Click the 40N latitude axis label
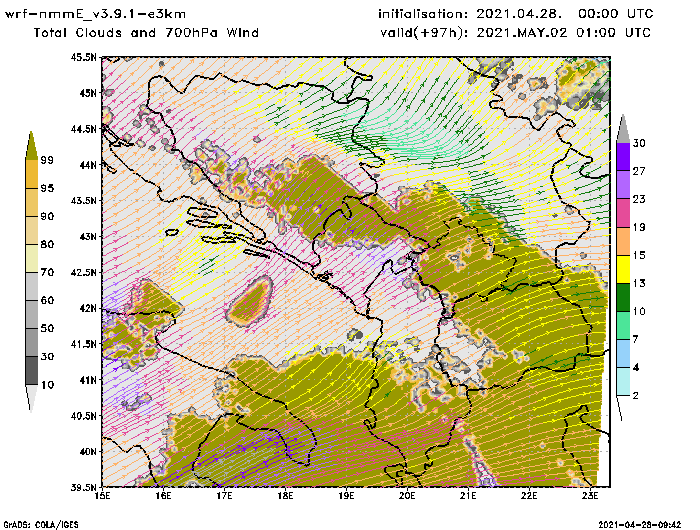The height and width of the screenshot is (530, 700). 87,451
